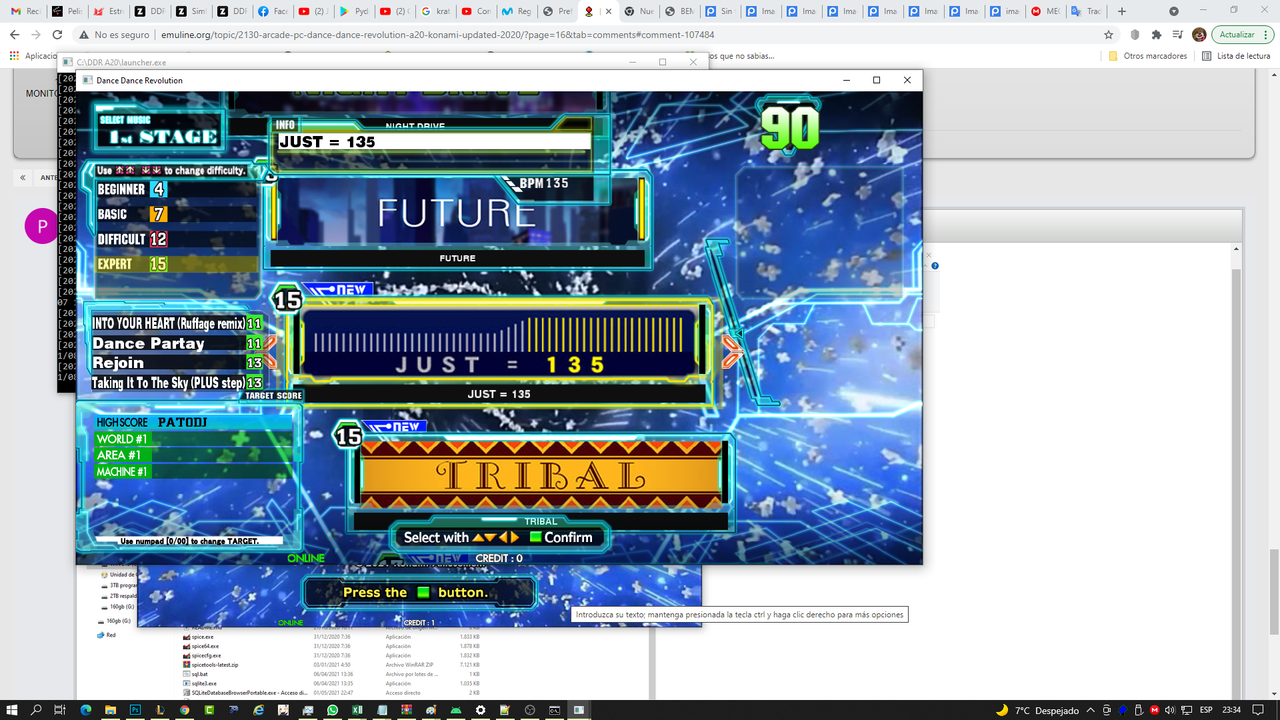Screen dimensions: 1280x720
Task: Click the red arrow right of song wheel
Action: pos(731,350)
